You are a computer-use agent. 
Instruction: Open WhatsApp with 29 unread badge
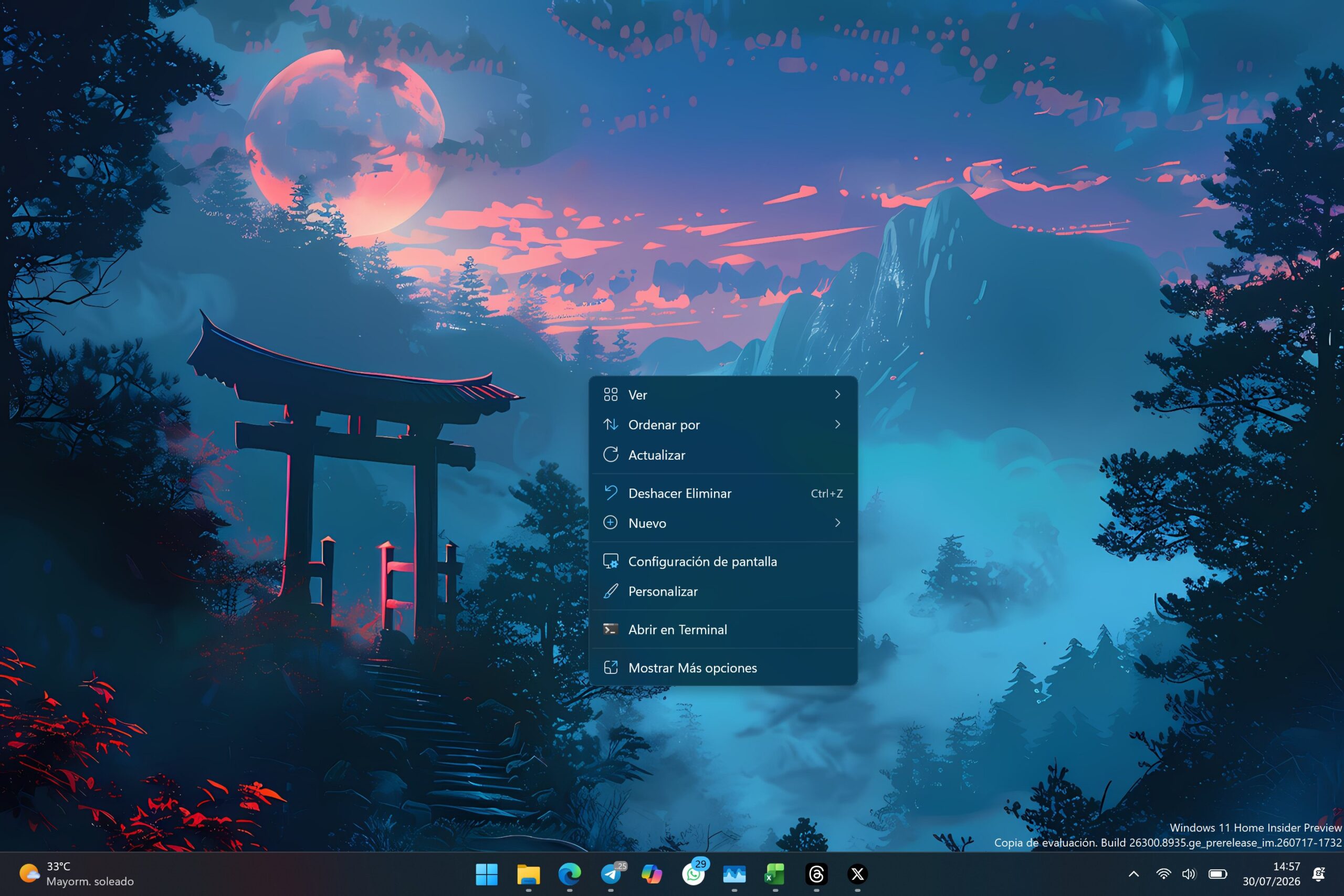[x=693, y=874]
